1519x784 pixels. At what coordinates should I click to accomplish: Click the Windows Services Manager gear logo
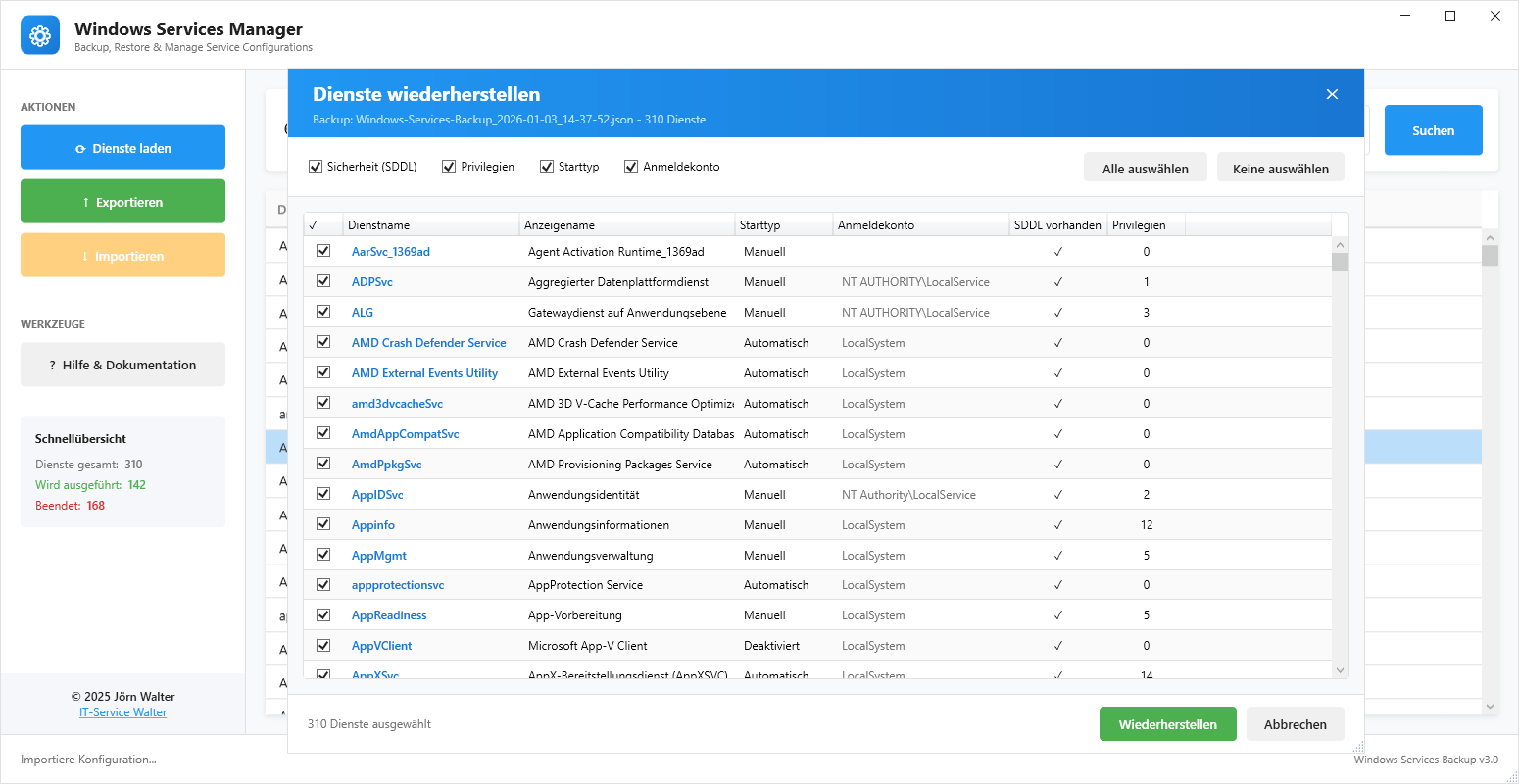click(x=40, y=36)
